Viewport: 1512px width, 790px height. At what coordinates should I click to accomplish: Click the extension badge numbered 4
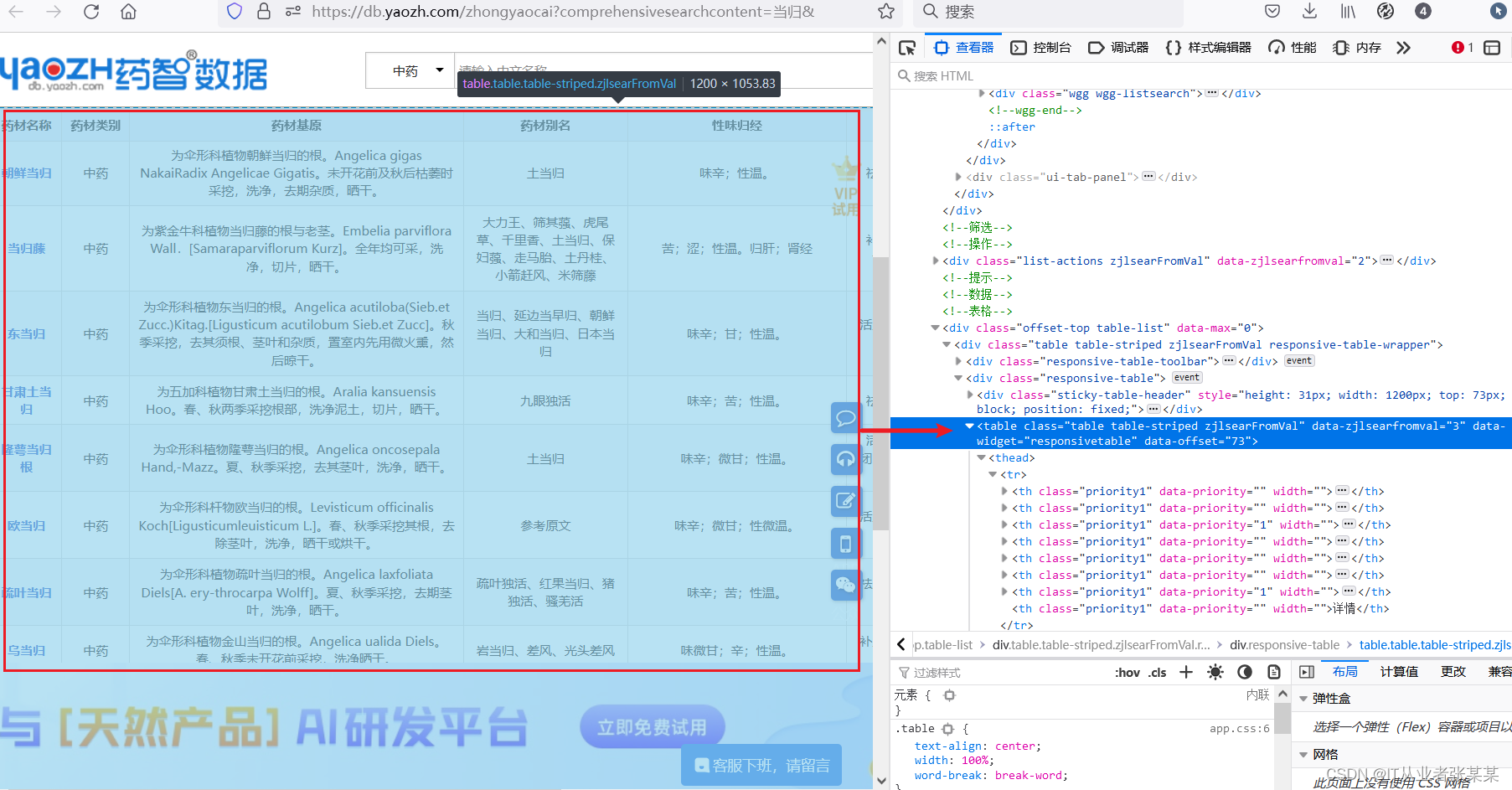pos(1423,12)
